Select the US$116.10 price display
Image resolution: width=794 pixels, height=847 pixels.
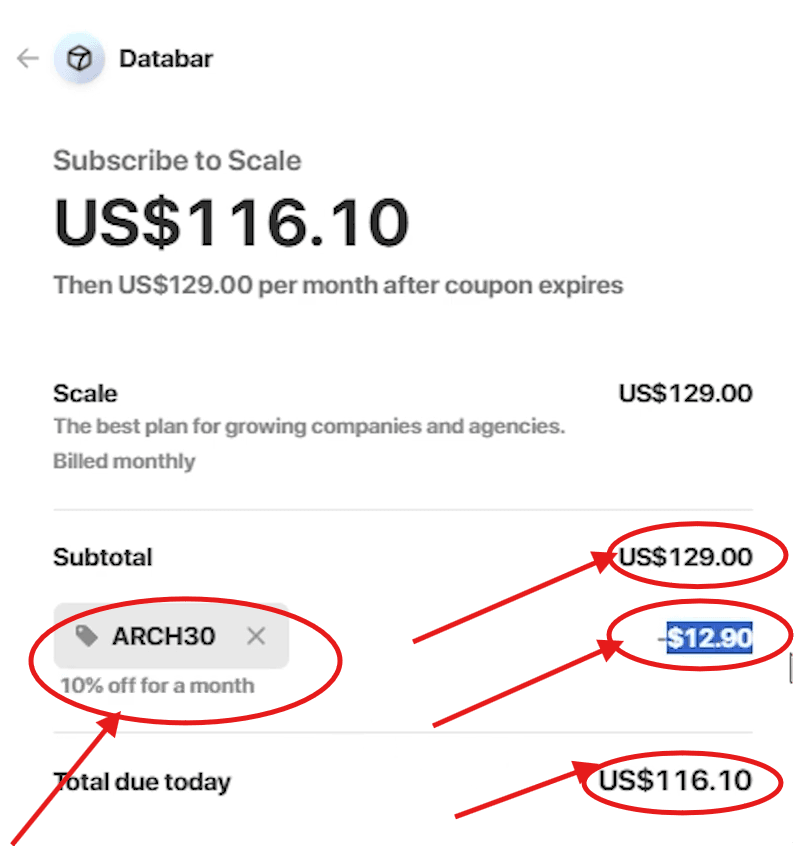click(230, 220)
